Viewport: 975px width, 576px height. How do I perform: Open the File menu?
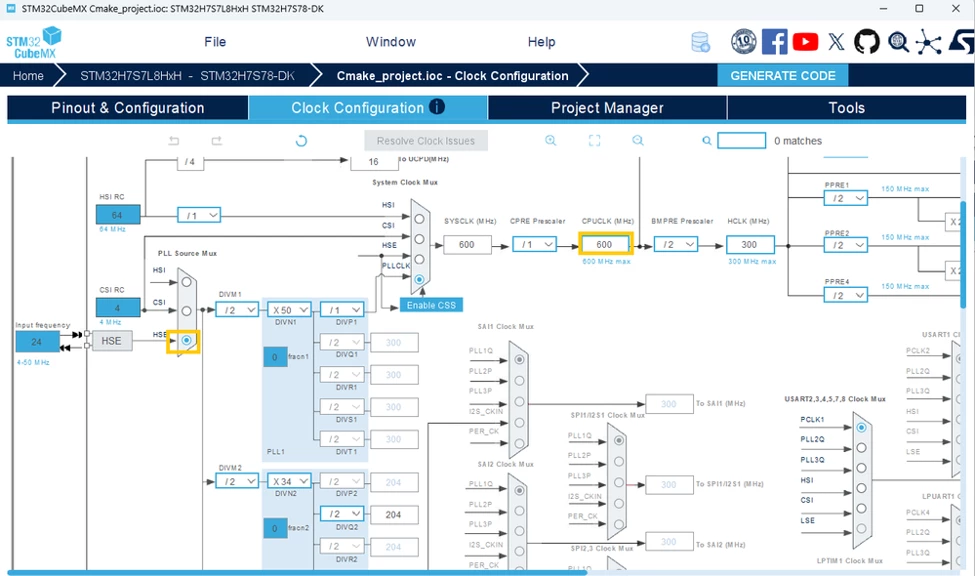coord(215,42)
